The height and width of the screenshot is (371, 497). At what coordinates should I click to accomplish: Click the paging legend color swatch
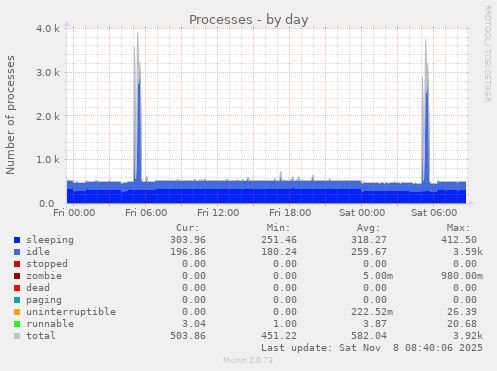pyautogui.click(x=17, y=300)
